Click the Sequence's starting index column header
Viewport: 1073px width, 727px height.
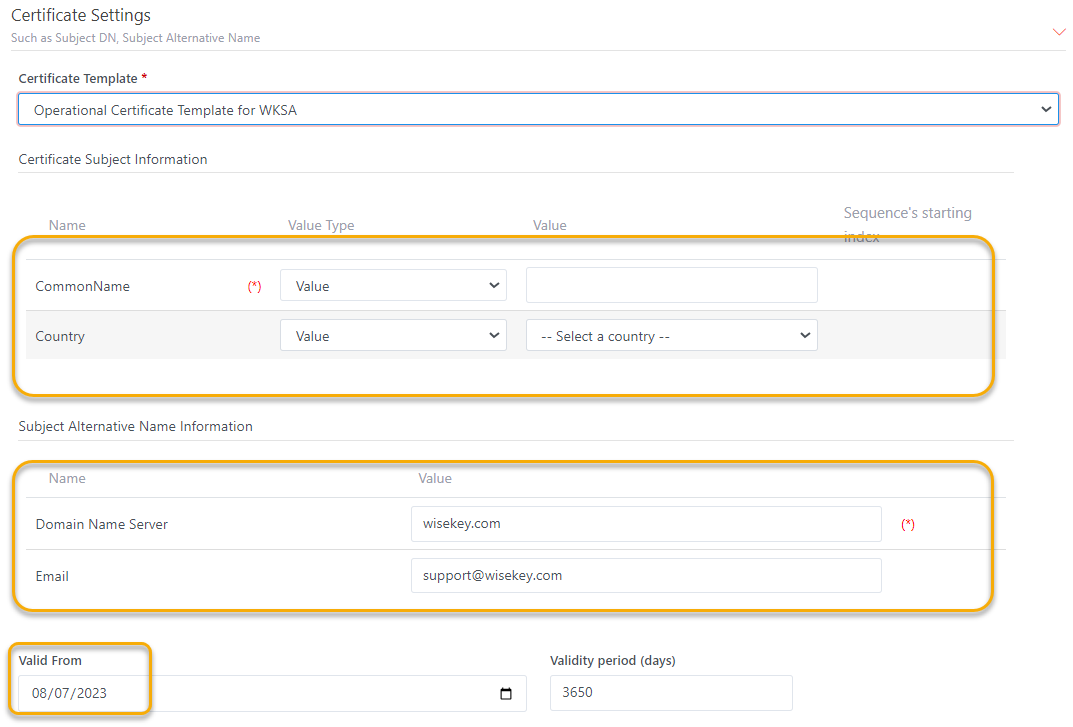point(907,214)
